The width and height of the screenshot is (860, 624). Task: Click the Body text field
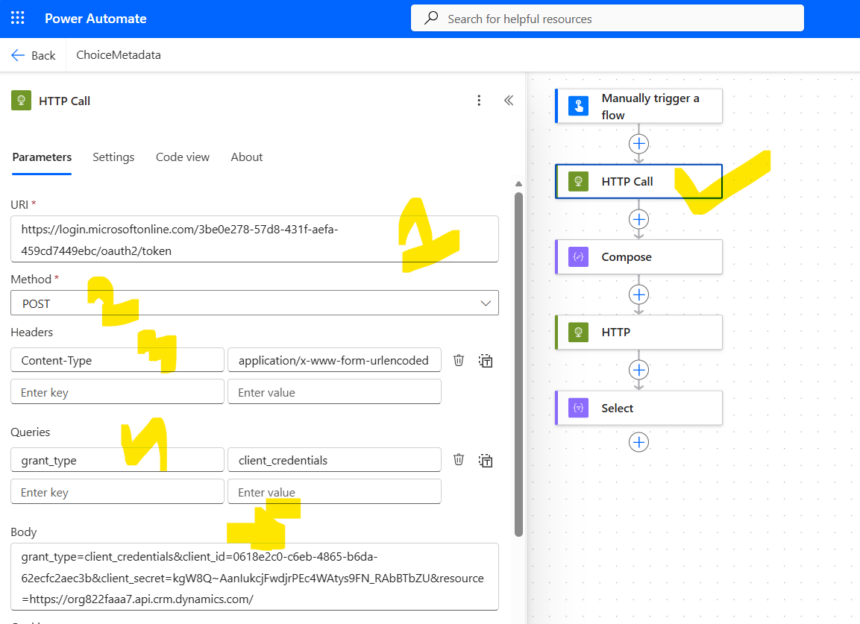click(x=254, y=576)
